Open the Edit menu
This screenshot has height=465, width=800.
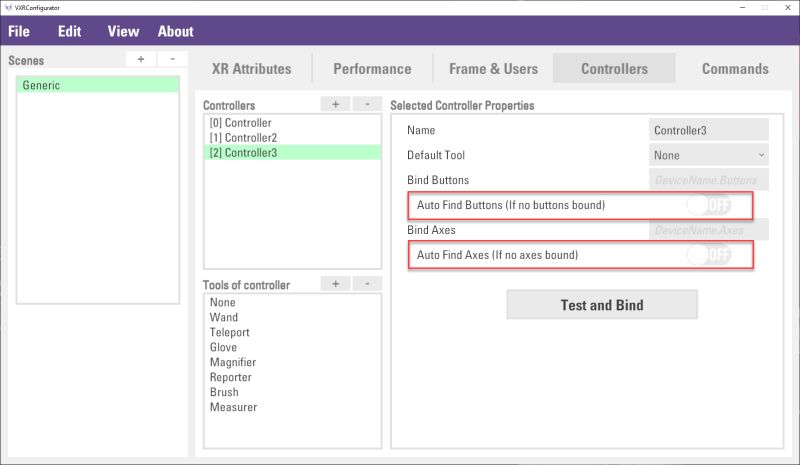coord(69,31)
